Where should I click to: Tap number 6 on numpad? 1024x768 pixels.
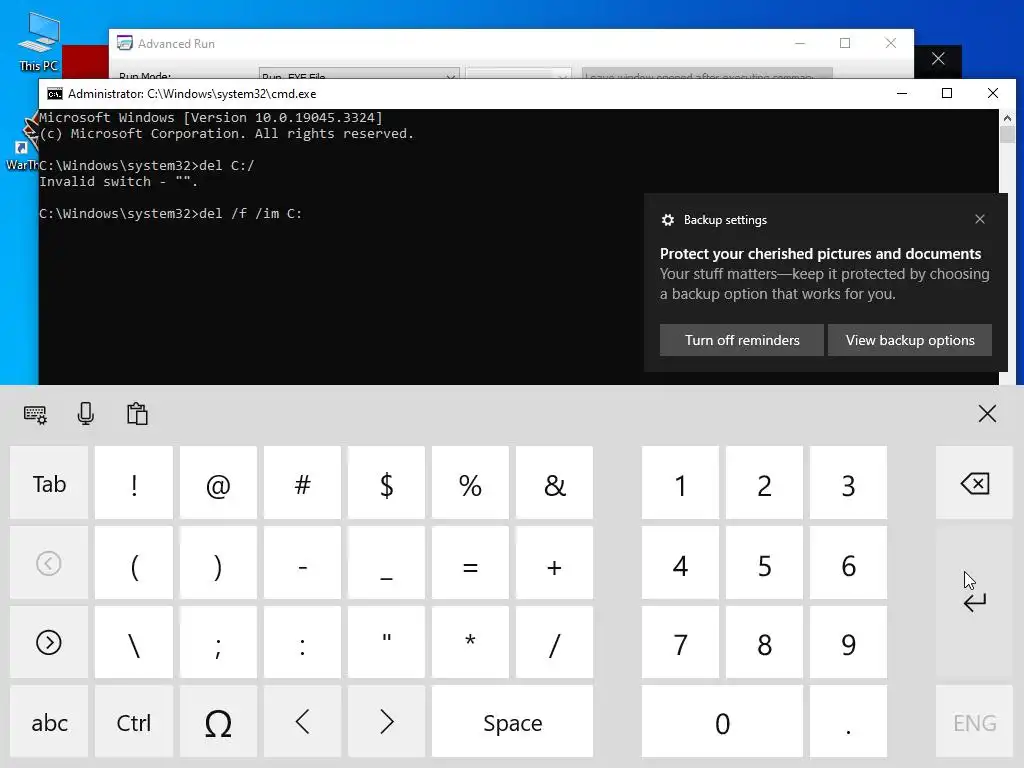848,563
